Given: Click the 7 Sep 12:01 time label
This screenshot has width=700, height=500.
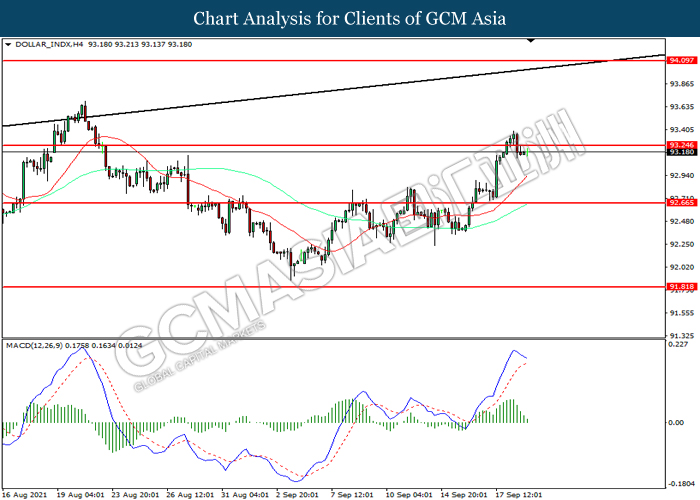Looking at the screenshot, I should click(352, 495).
